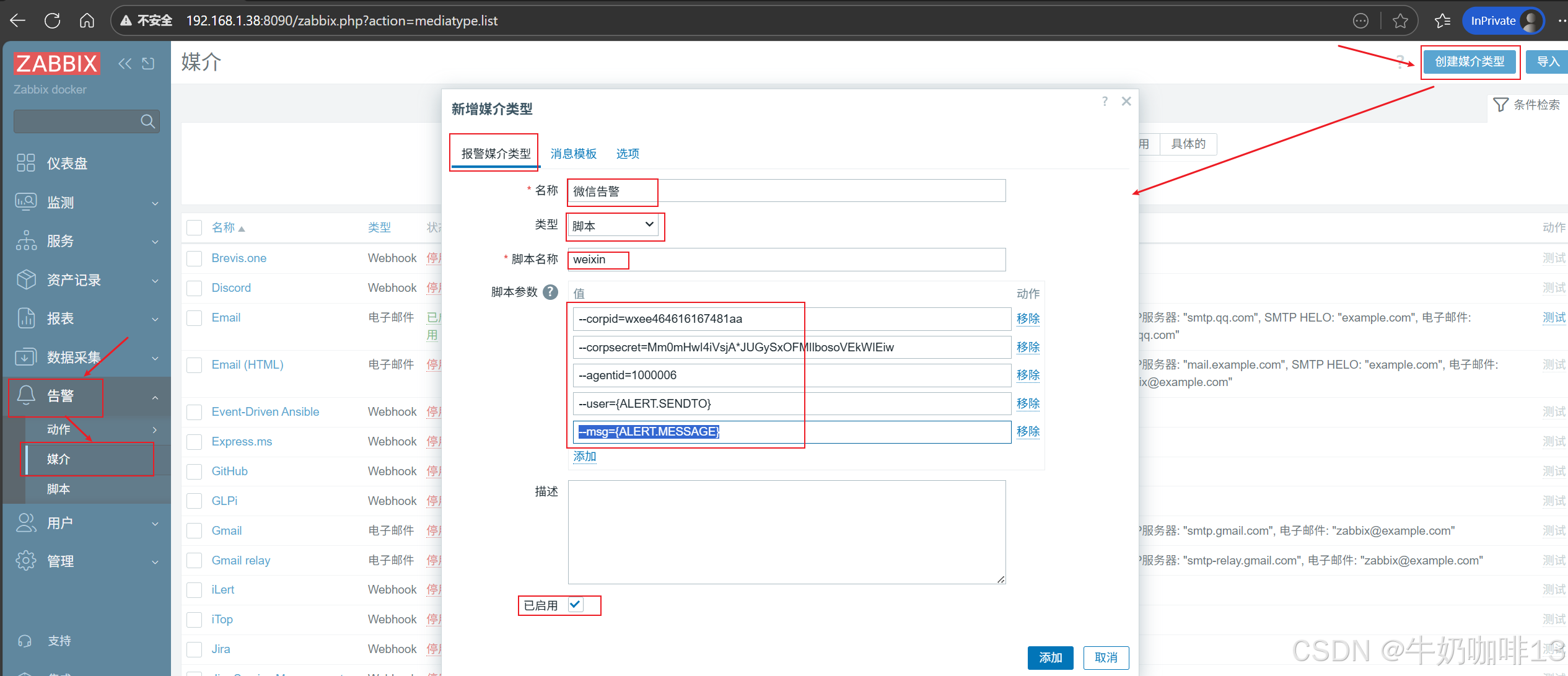Click the blue 添加 submit button

(1050, 657)
